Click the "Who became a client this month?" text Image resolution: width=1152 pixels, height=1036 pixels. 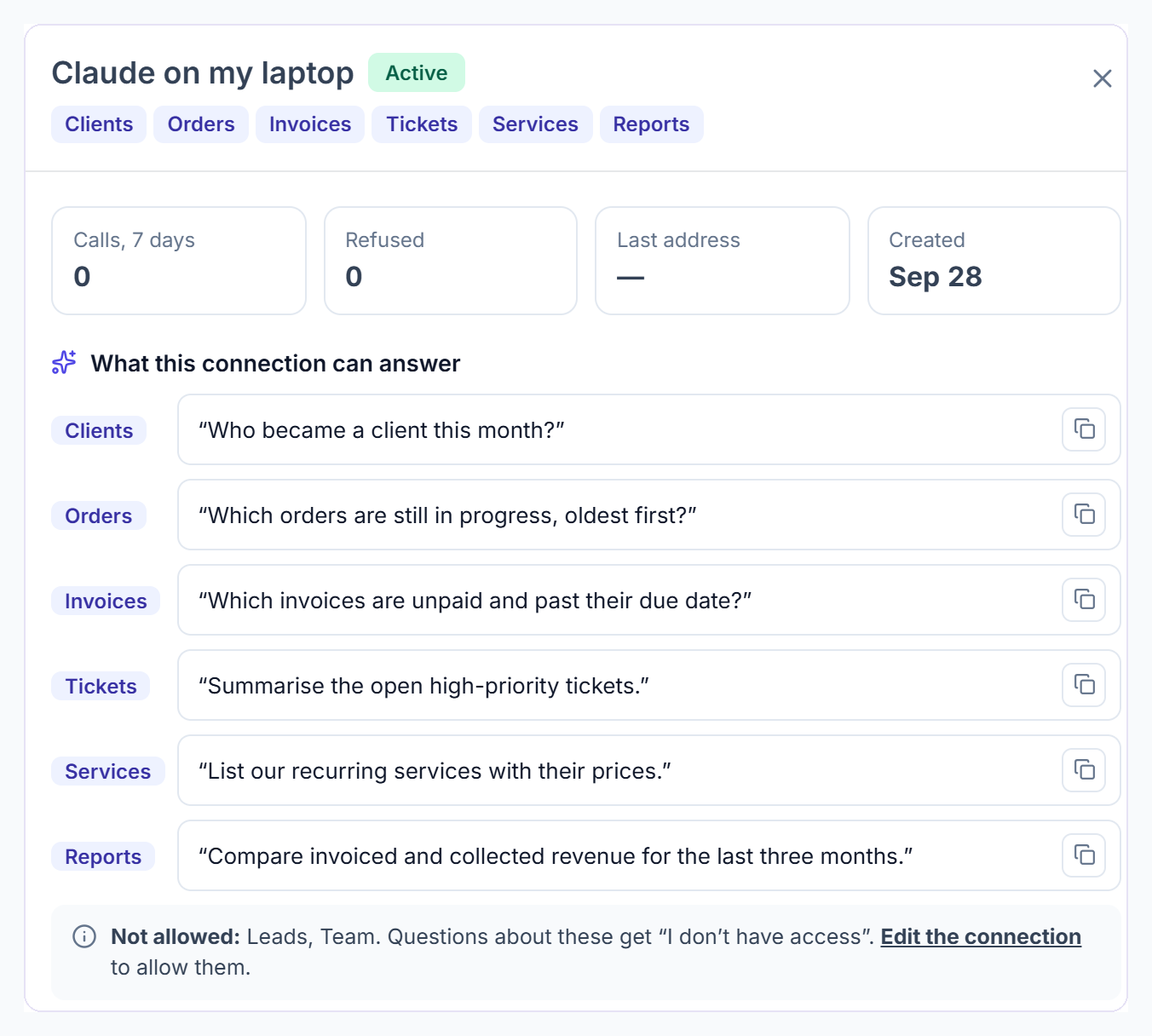pyautogui.click(x=382, y=430)
